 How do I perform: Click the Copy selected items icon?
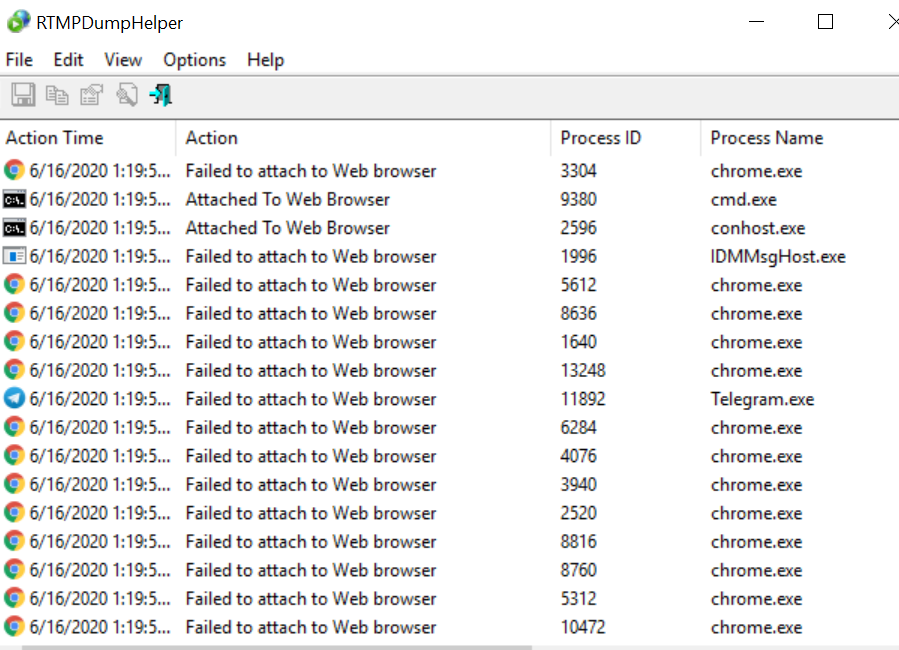click(x=57, y=95)
